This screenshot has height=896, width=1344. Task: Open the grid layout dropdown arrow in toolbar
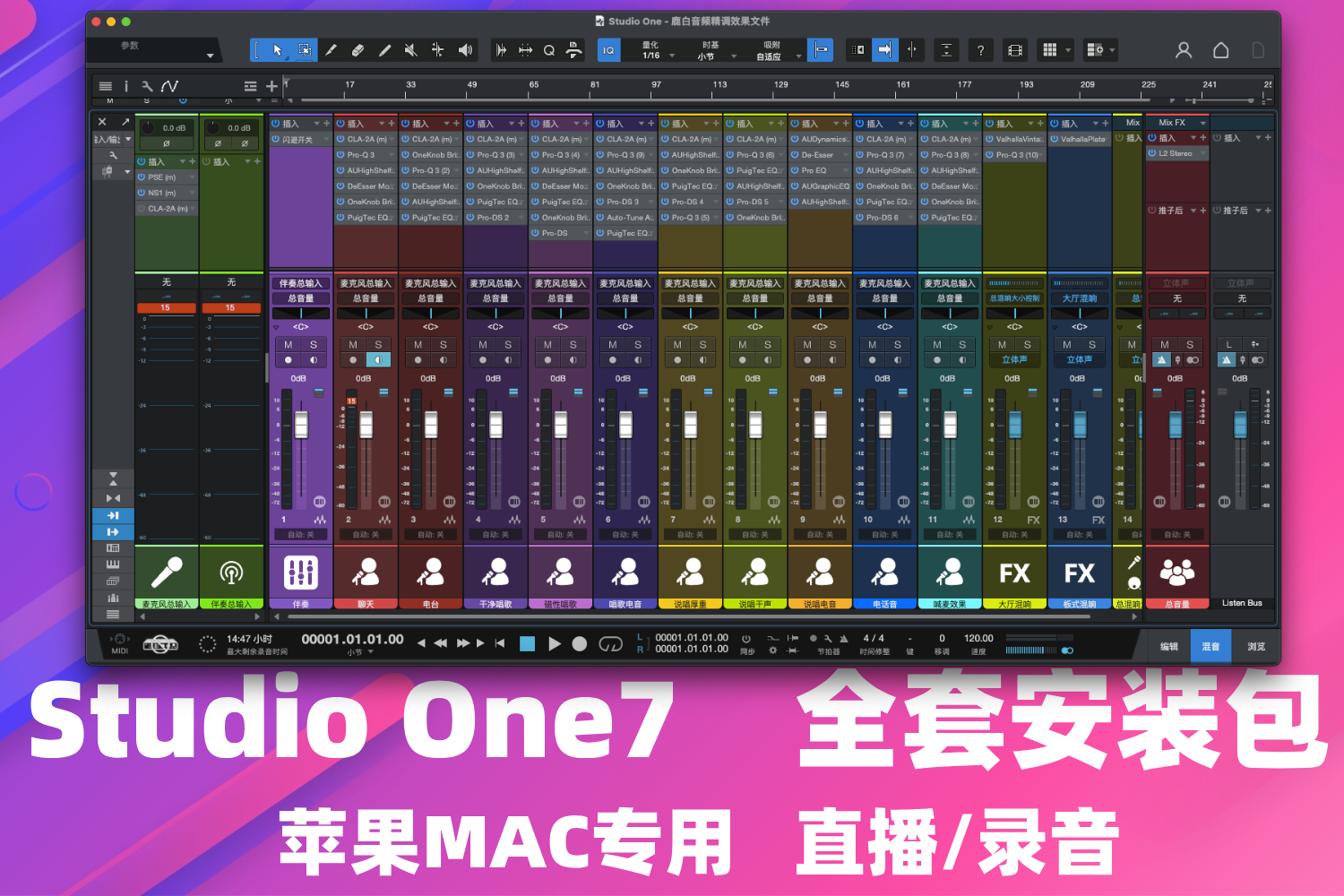click(1068, 50)
